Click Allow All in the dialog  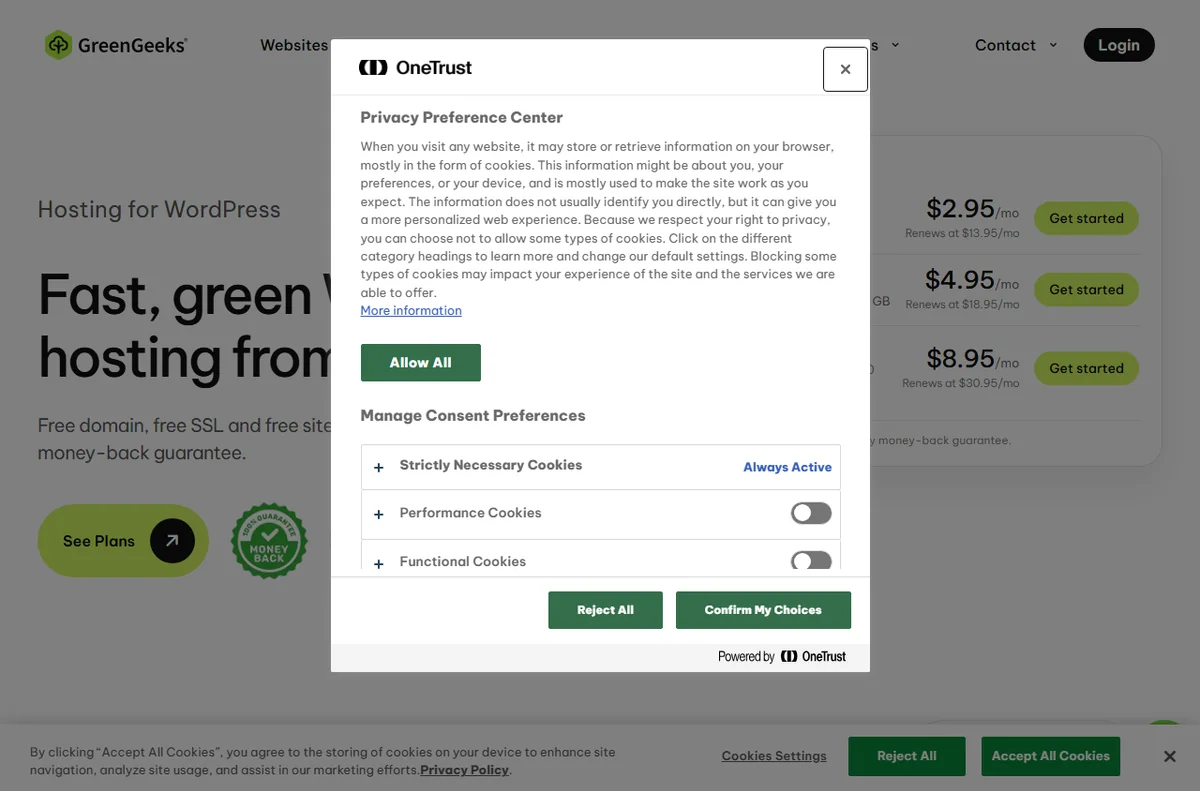(x=421, y=363)
